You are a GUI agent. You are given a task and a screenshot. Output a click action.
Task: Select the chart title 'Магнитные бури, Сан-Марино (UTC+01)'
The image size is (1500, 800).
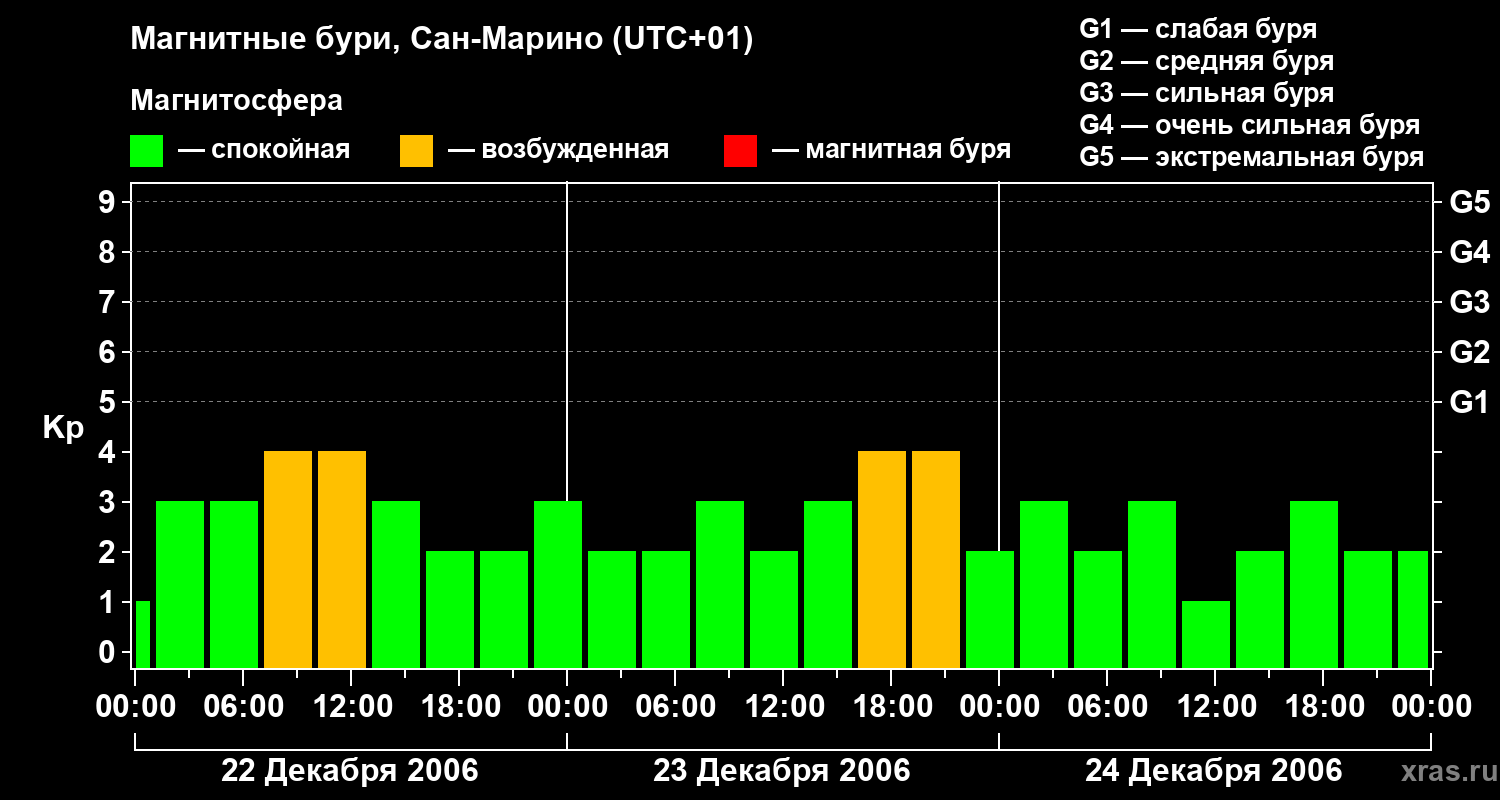441,40
